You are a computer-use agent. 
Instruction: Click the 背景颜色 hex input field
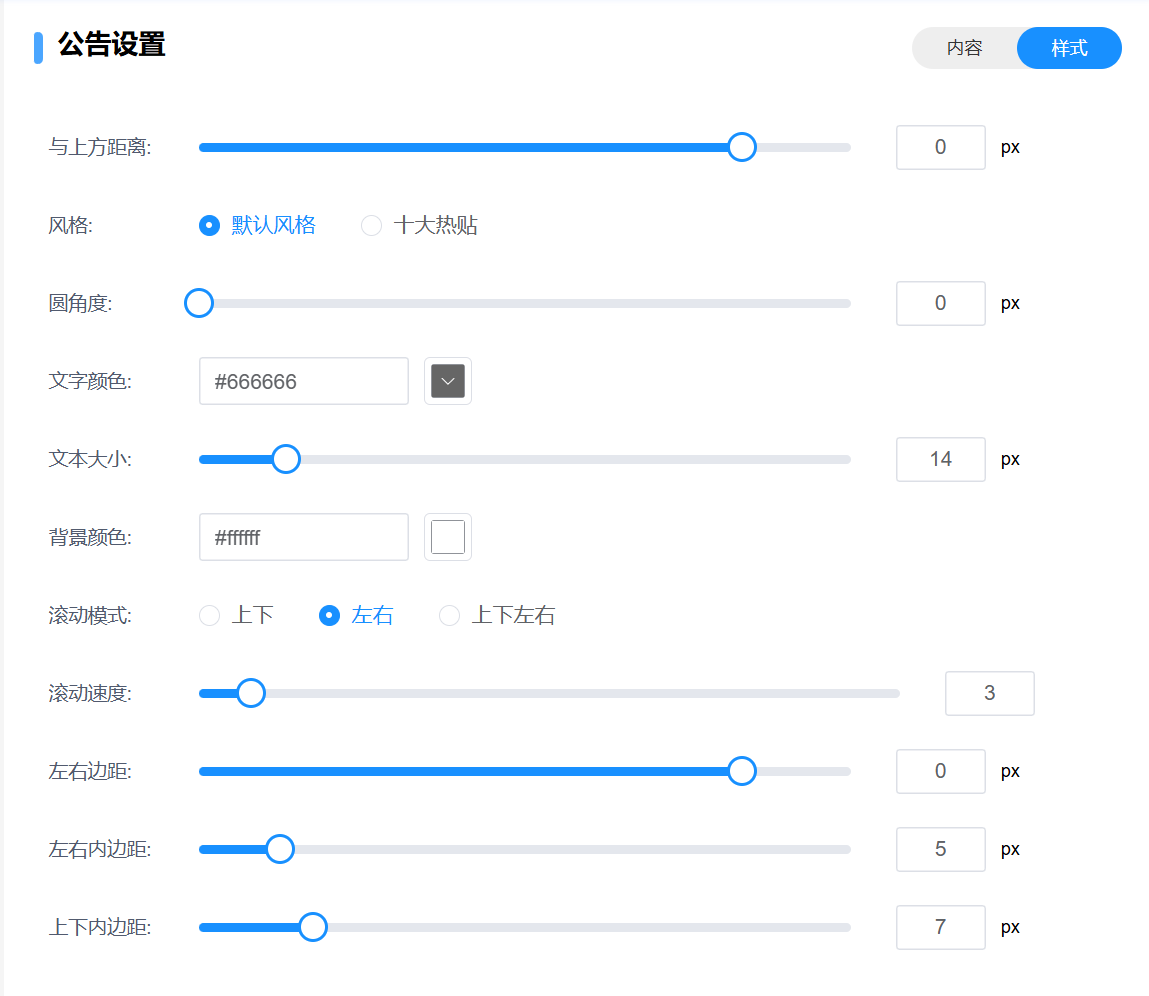pyautogui.click(x=304, y=537)
